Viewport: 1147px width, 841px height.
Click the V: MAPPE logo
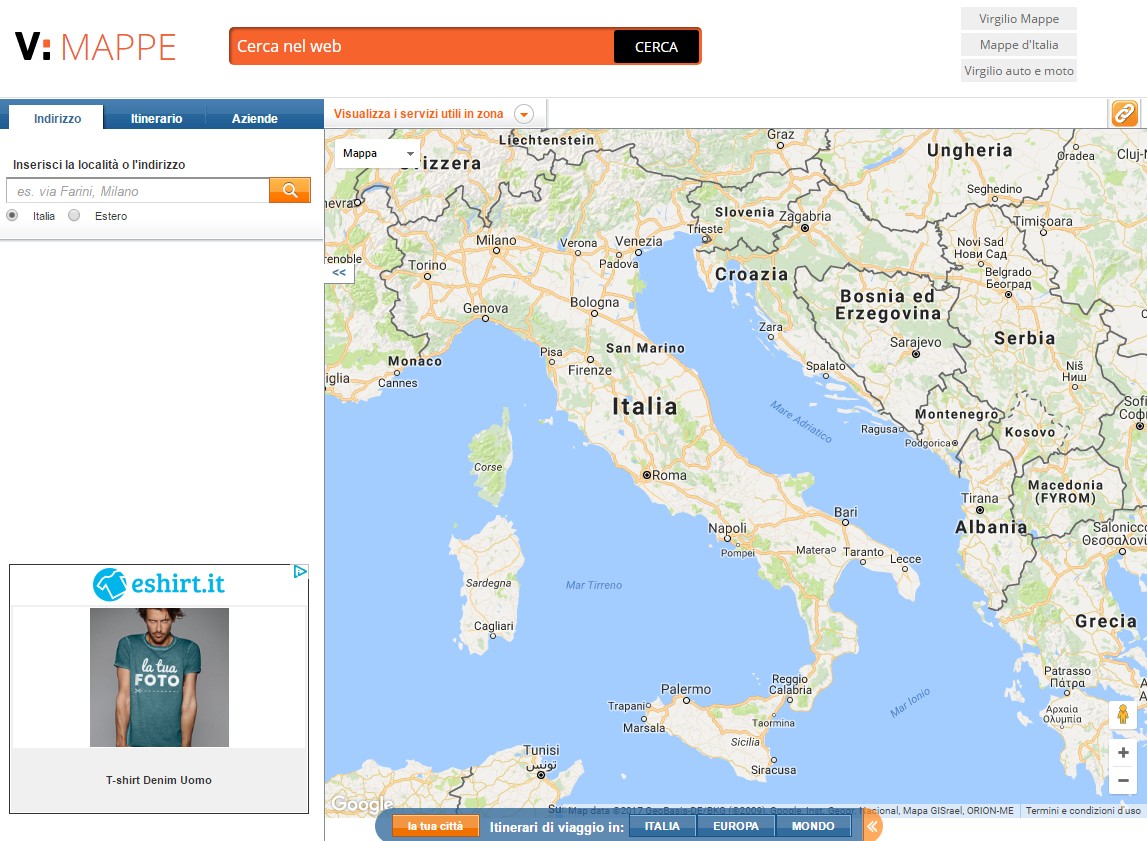pos(96,47)
